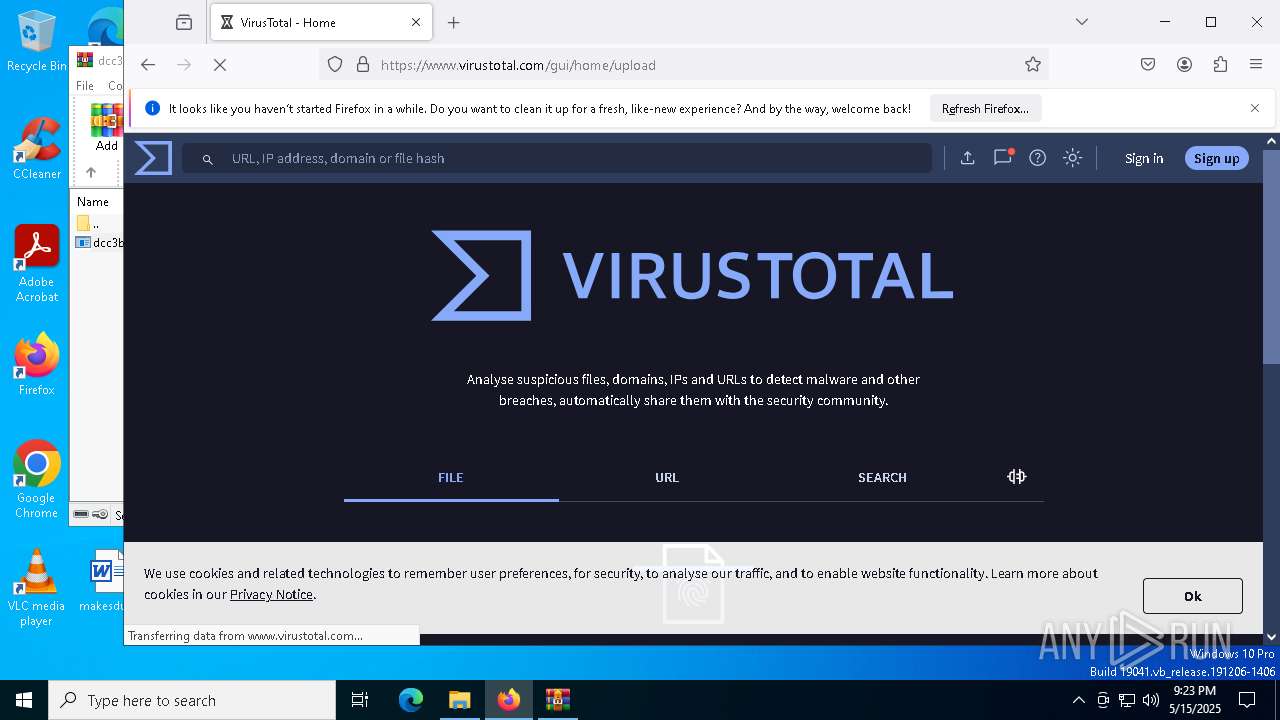The width and height of the screenshot is (1280, 720).
Task: Toggle the light/dark theme sun icon
Action: pos(1073,158)
